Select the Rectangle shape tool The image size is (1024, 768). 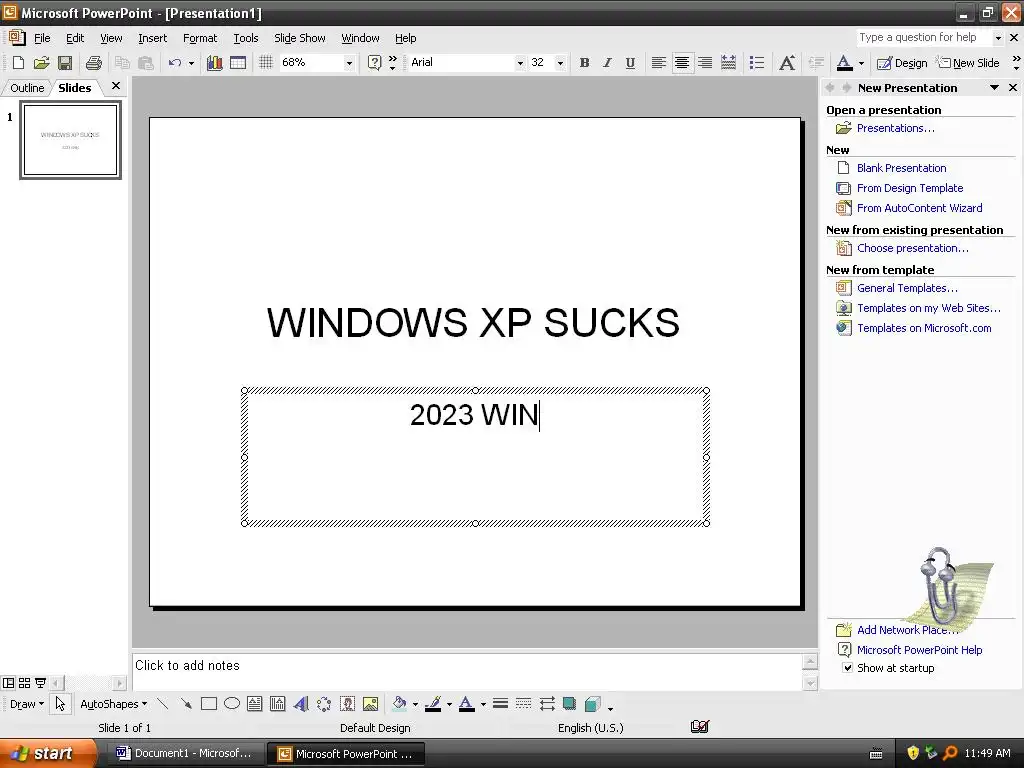(209, 703)
